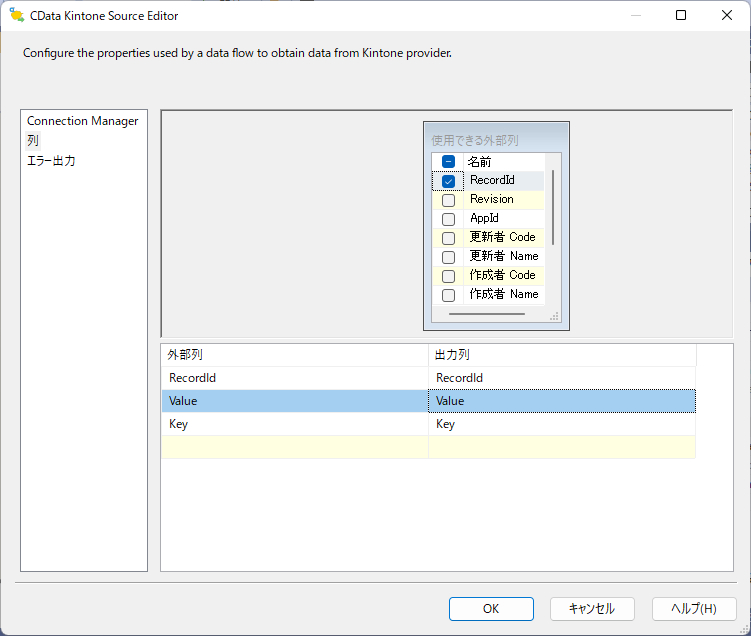The image size is (751, 636).
Task: Enable the 更新者 Code checkbox
Action: (x=448, y=238)
